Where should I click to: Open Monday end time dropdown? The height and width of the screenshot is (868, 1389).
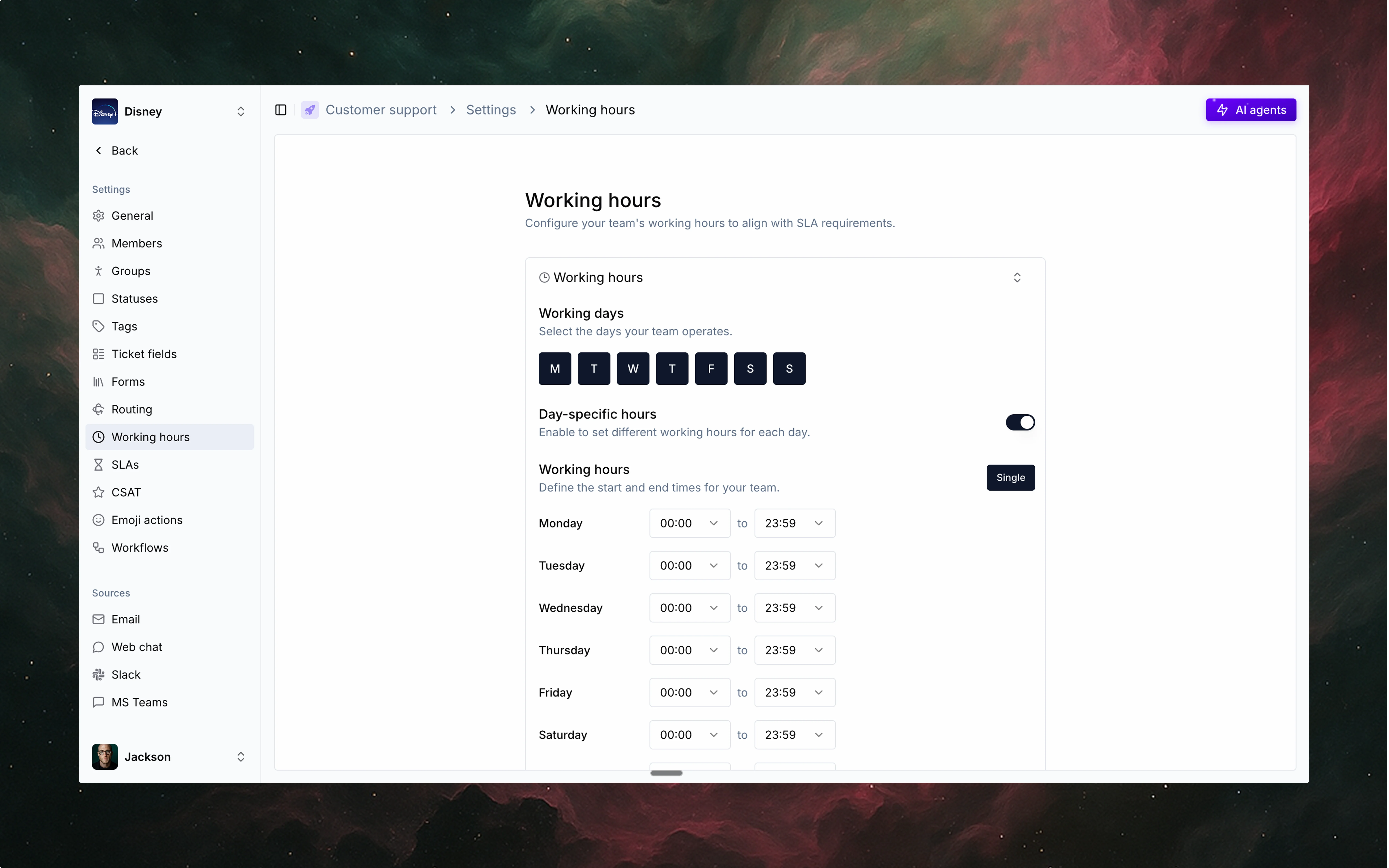click(795, 524)
